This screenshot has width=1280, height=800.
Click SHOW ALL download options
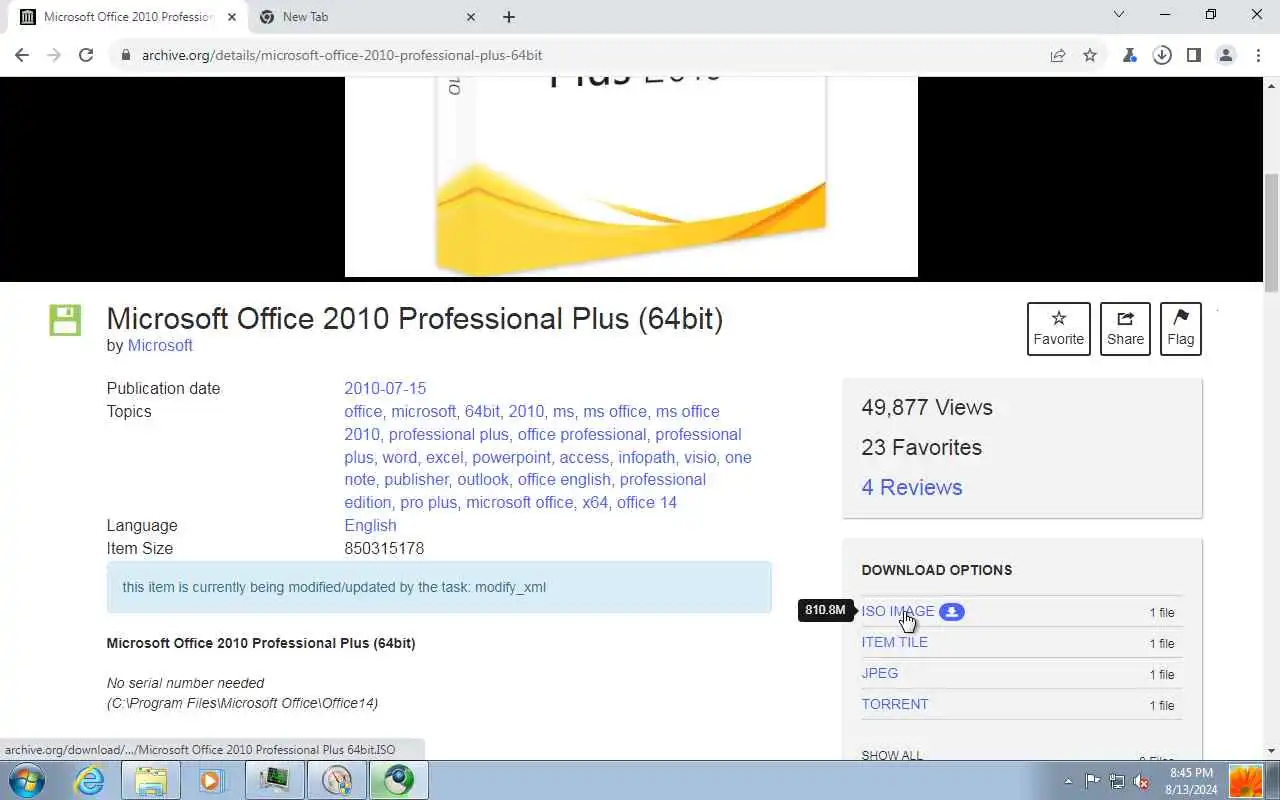pyautogui.click(x=892, y=755)
